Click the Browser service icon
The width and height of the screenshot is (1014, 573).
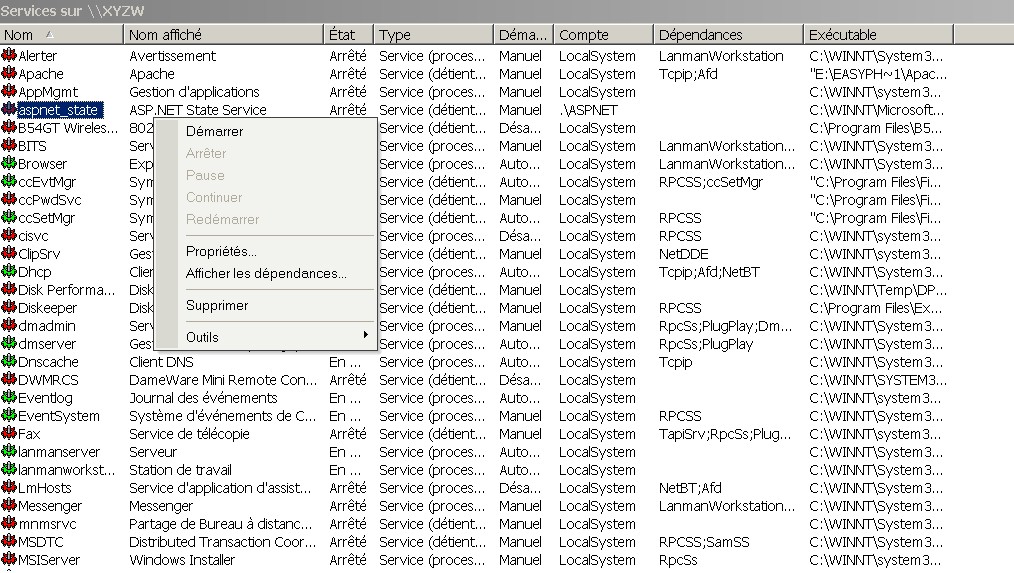click(9, 164)
